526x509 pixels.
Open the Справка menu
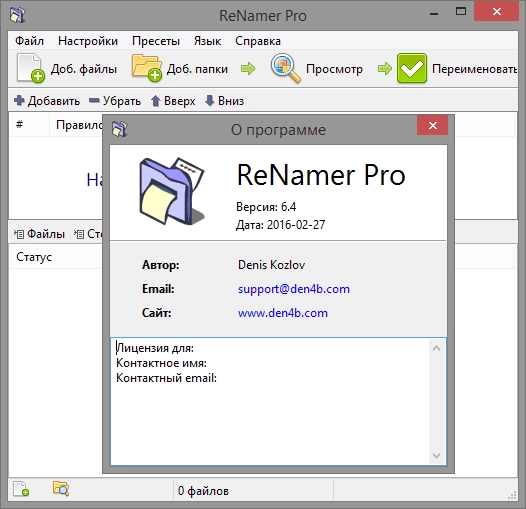pyautogui.click(x=258, y=41)
